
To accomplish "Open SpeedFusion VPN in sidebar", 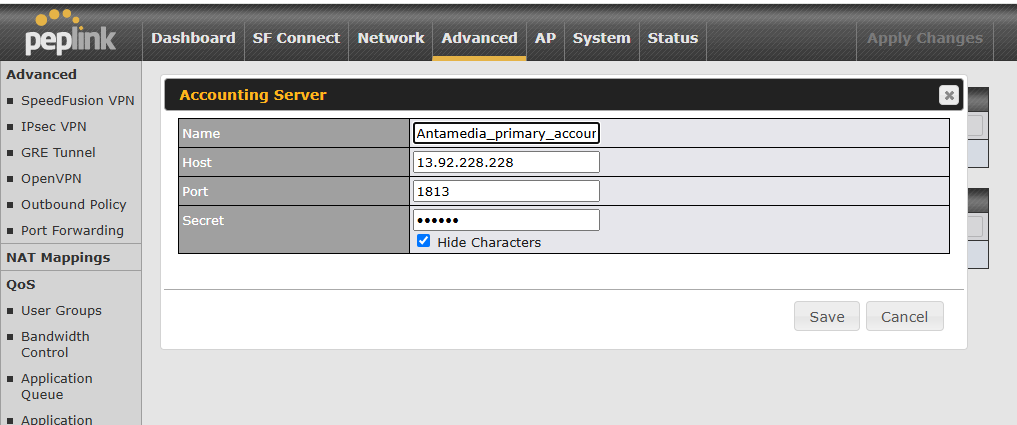I will coord(77,100).
